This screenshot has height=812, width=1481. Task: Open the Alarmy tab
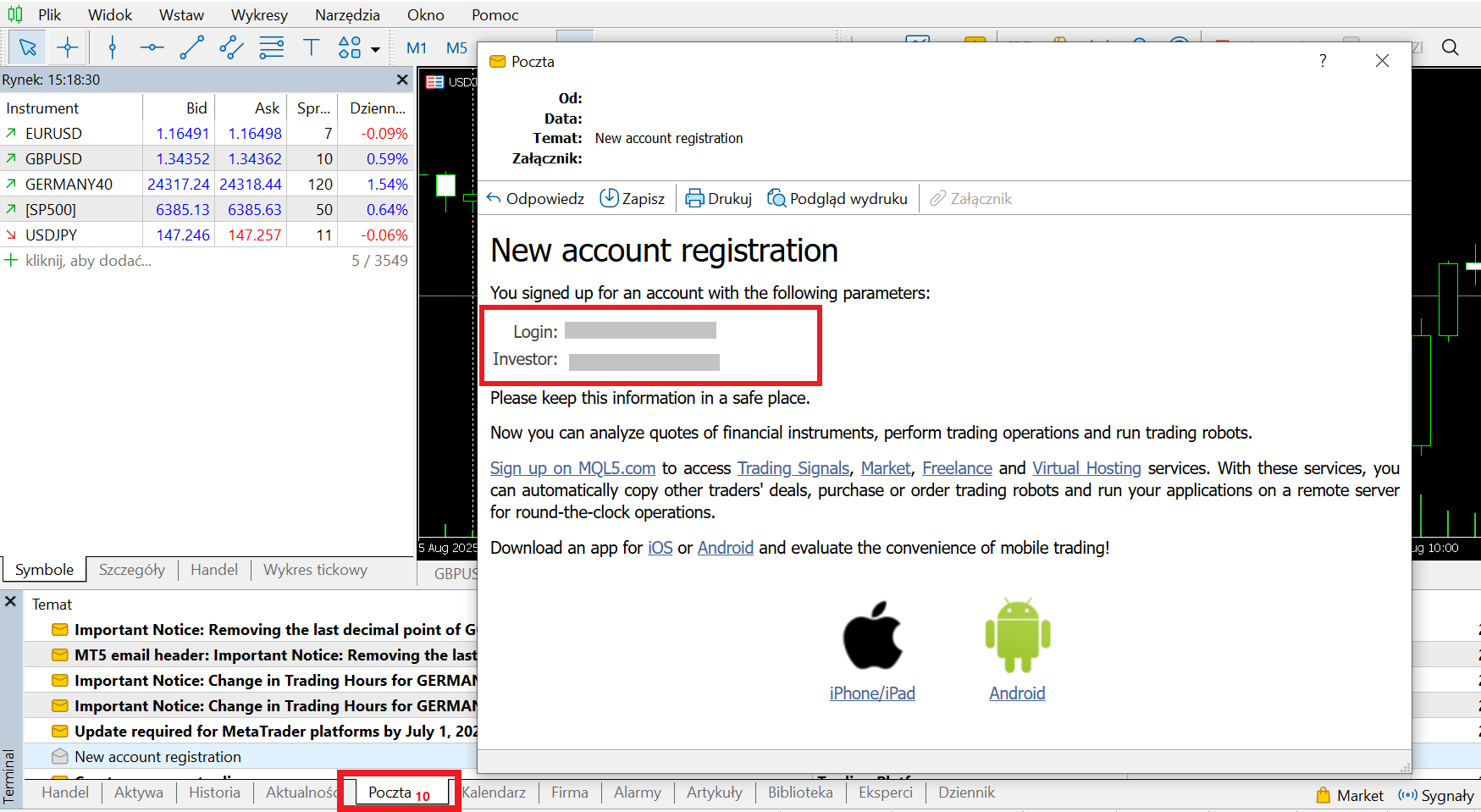click(638, 793)
